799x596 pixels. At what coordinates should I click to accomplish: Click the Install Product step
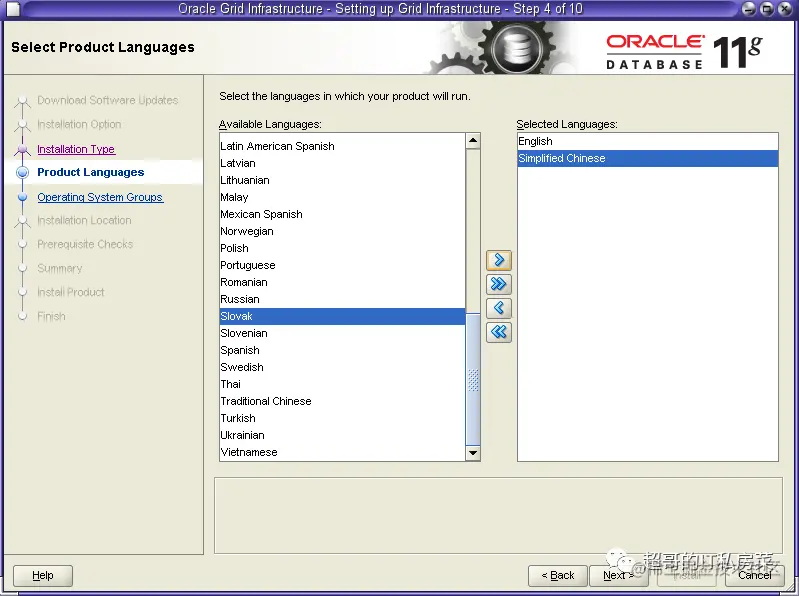point(71,292)
